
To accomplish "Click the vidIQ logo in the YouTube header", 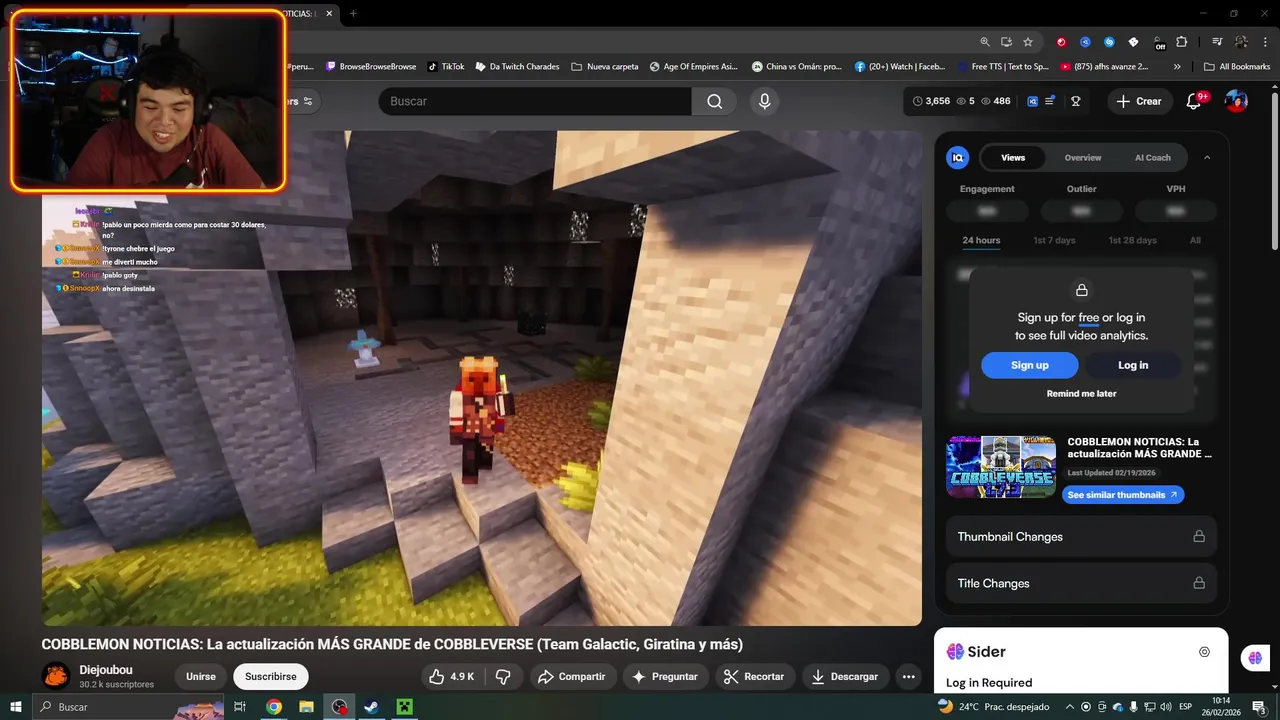I will point(1033,101).
